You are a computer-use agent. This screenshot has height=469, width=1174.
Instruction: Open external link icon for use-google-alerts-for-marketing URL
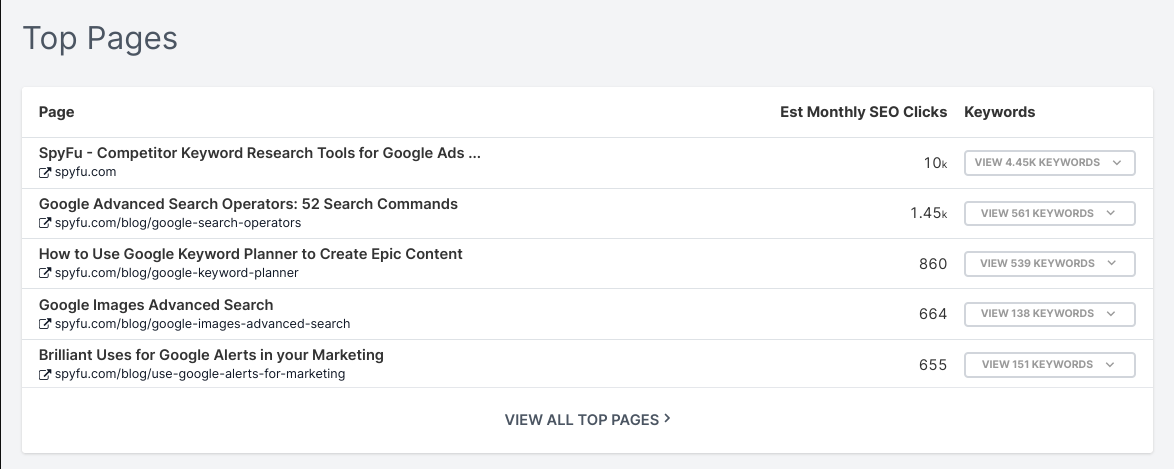(45, 374)
